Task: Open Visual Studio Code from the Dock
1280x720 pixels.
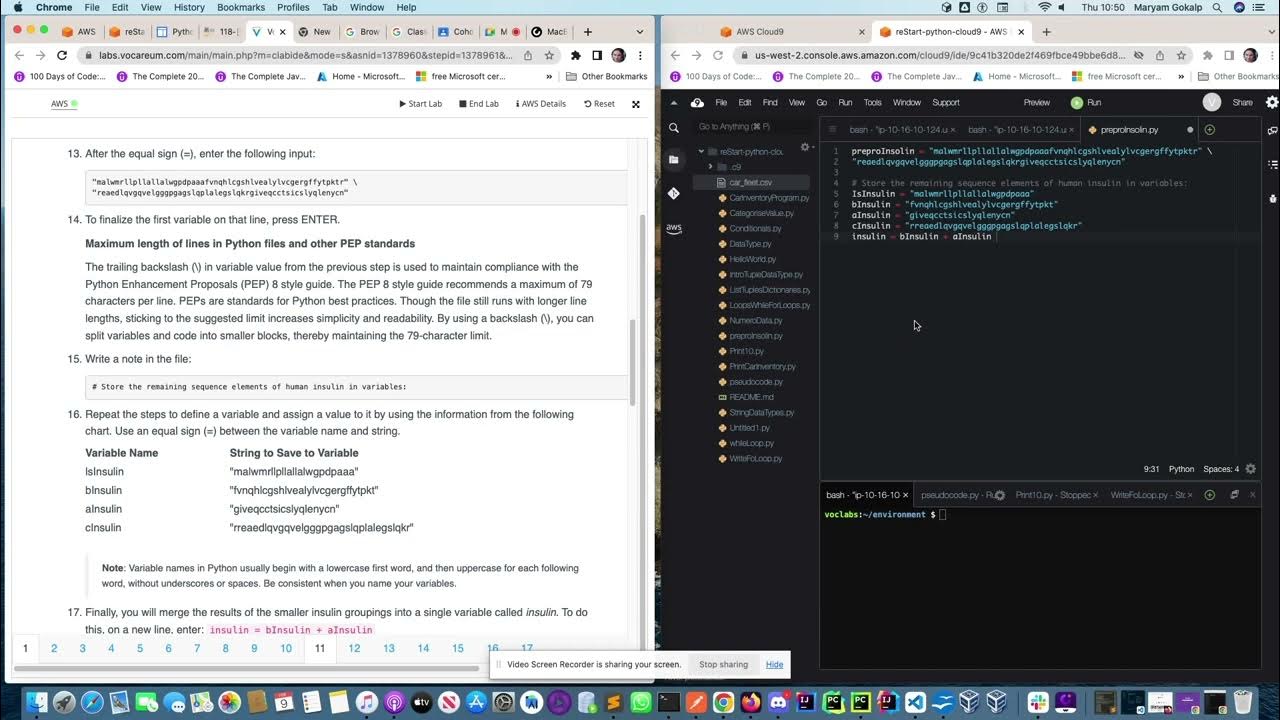Action: click(x=916, y=702)
